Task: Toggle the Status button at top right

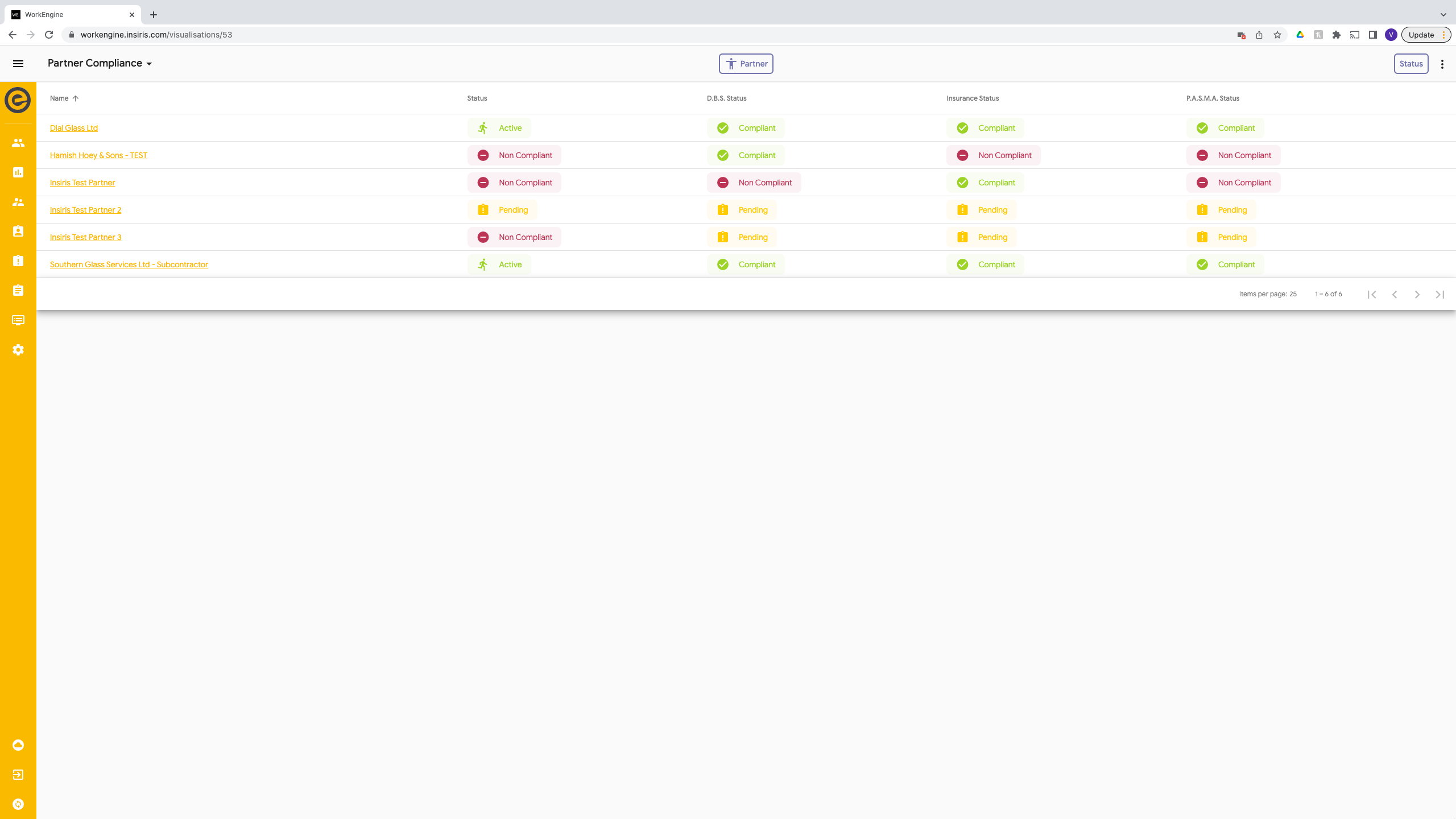Action: point(1410,64)
